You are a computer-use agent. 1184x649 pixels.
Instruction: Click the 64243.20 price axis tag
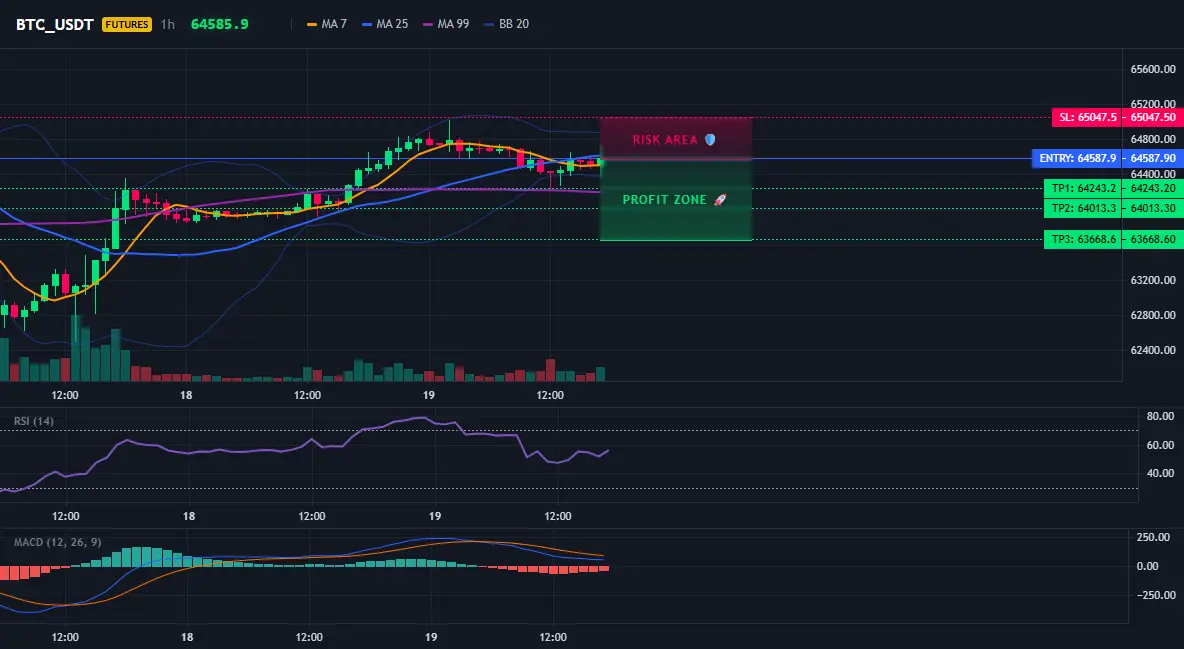click(x=1153, y=187)
